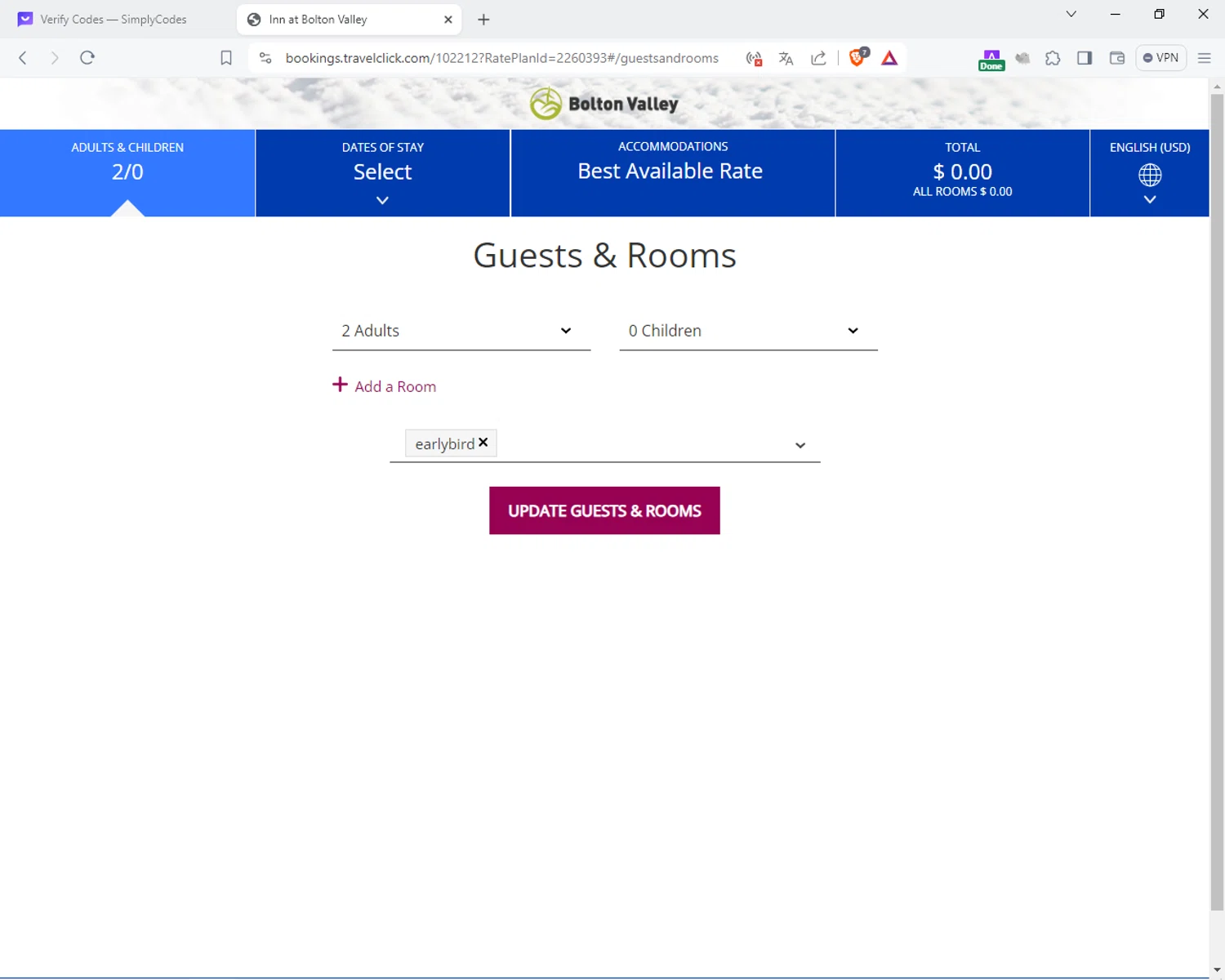Open the Adults & Children step
Viewport: 1225px width, 980px height.
127,172
